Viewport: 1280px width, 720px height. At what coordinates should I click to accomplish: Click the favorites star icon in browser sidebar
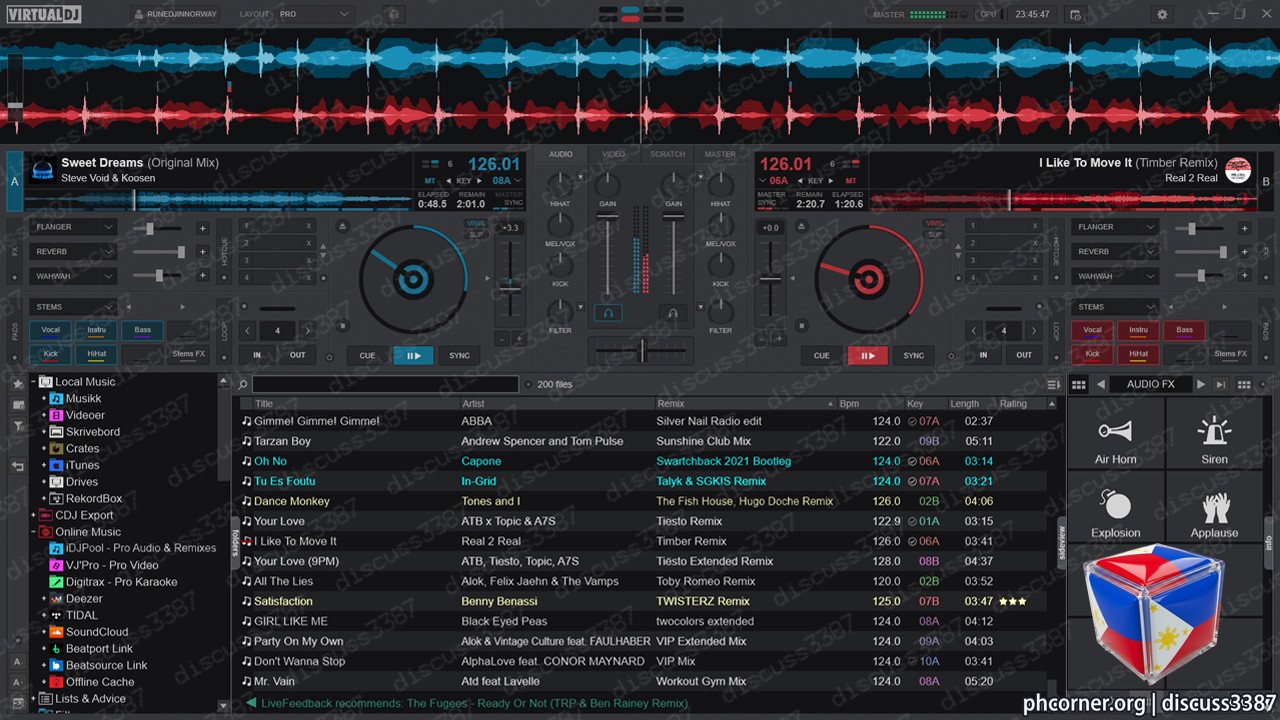[17, 383]
